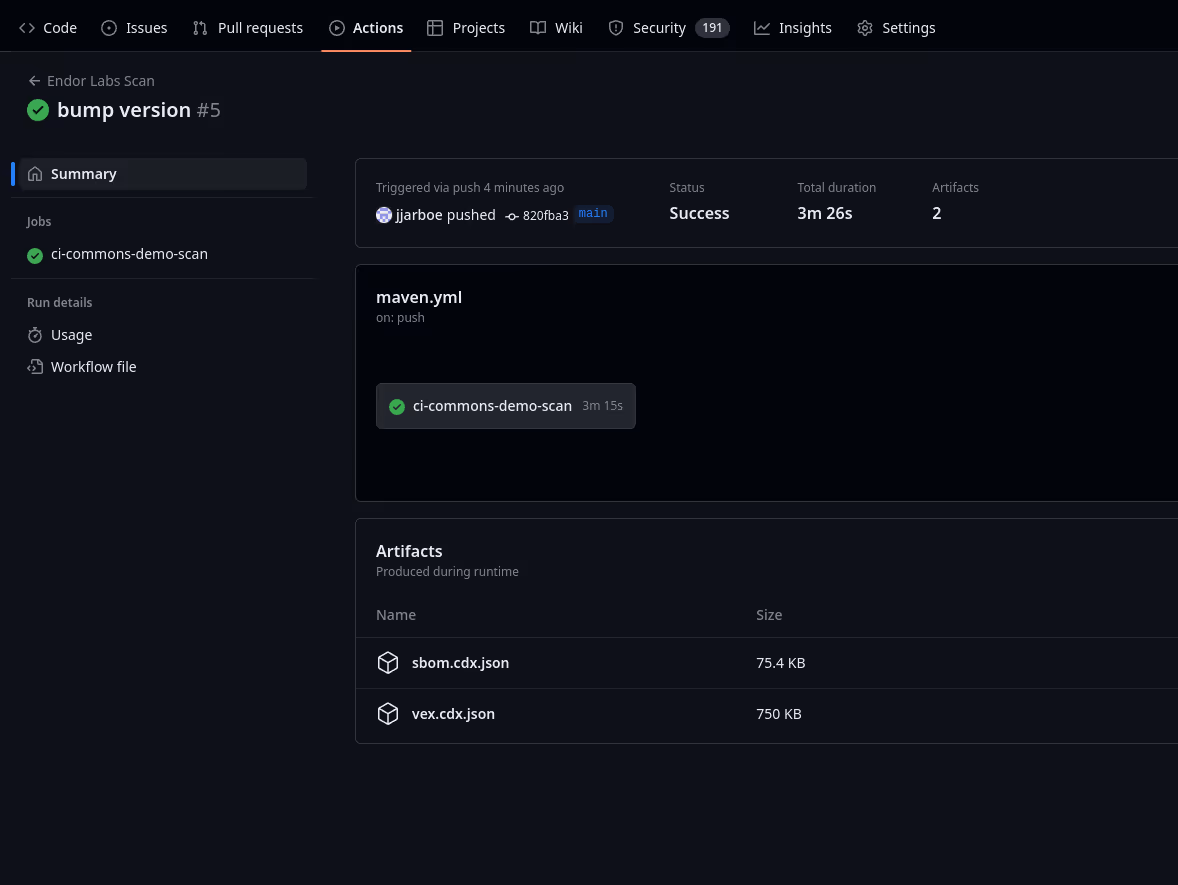The height and width of the screenshot is (885, 1178).
Task: Click the Success status text
Action: click(699, 213)
